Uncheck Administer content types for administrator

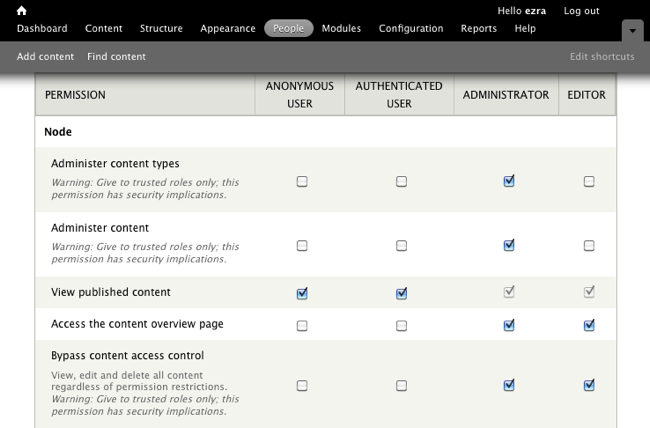click(x=509, y=182)
